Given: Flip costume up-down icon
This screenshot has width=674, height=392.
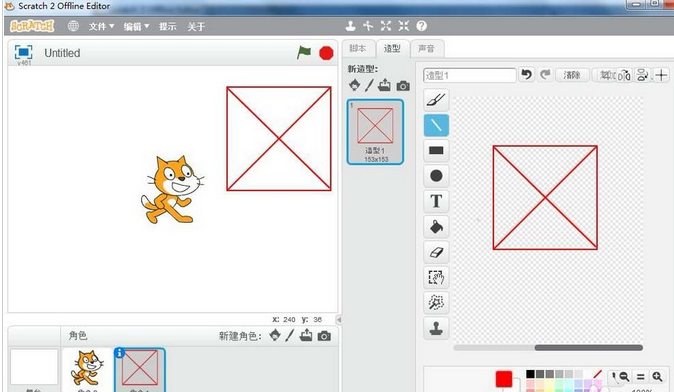Looking at the screenshot, I should [642, 75].
